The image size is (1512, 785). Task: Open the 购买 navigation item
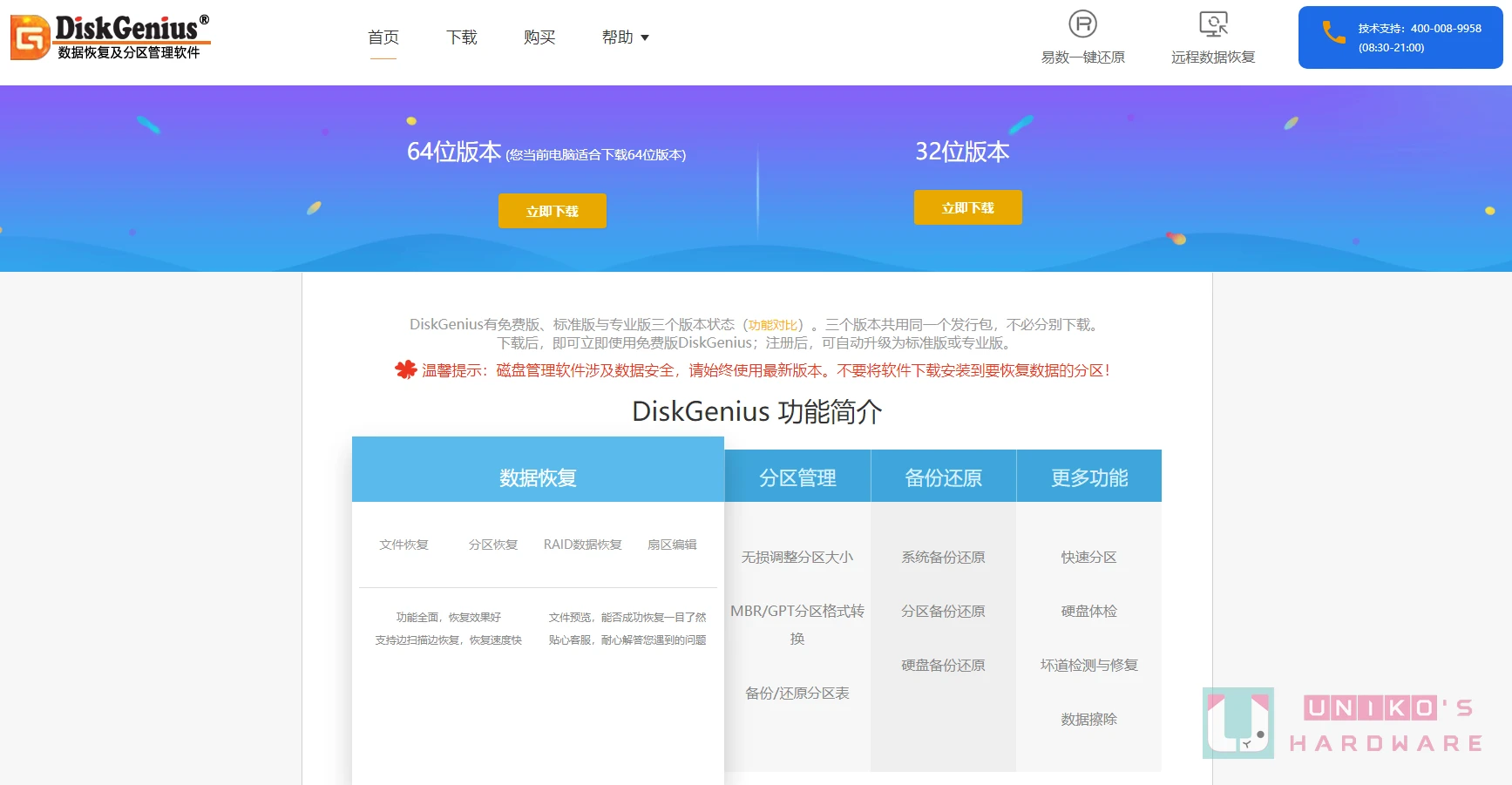(x=539, y=37)
